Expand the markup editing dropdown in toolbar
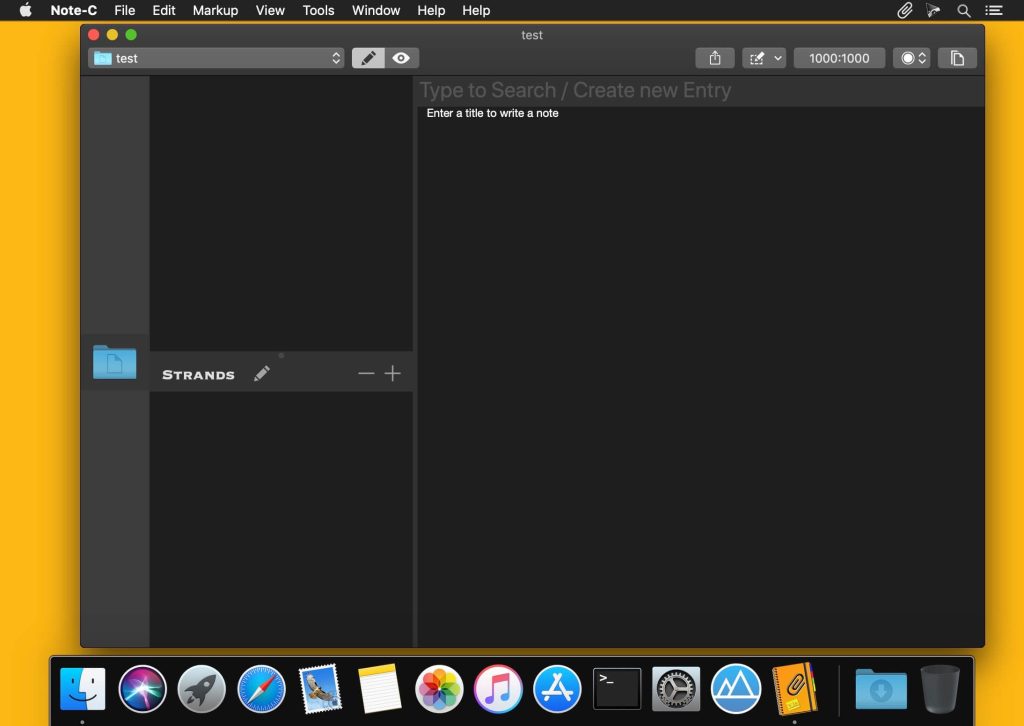 coord(764,58)
